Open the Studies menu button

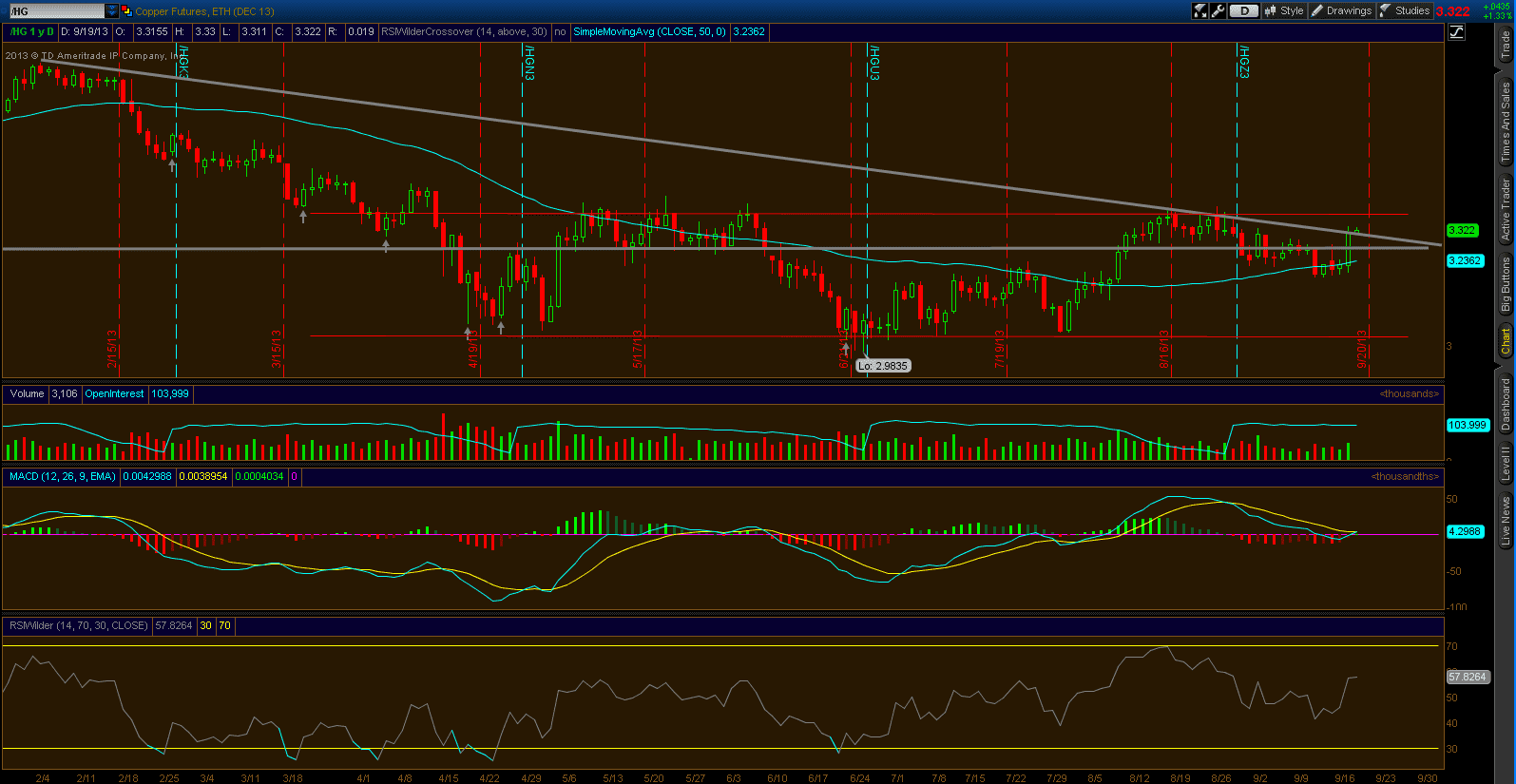click(1405, 10)
